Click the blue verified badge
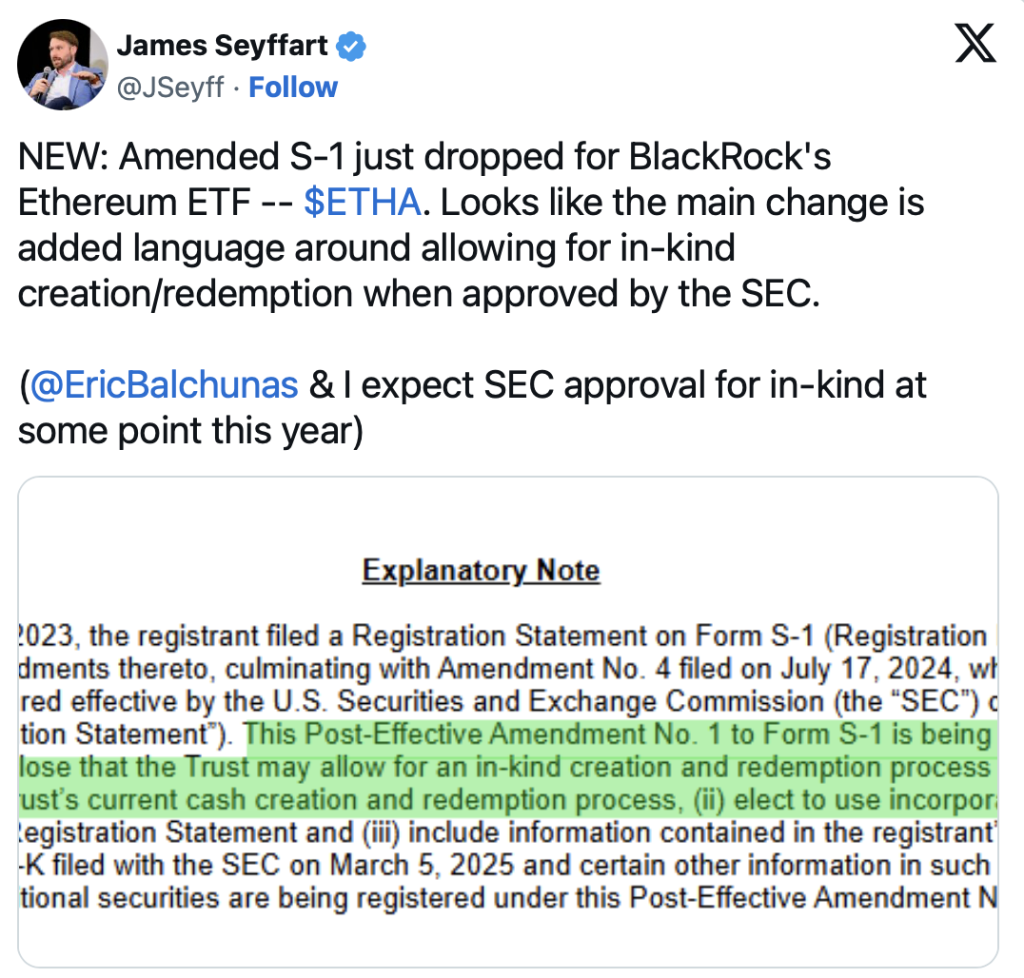1024x978 pixels. pyautogui.click(x=351, y=46)
